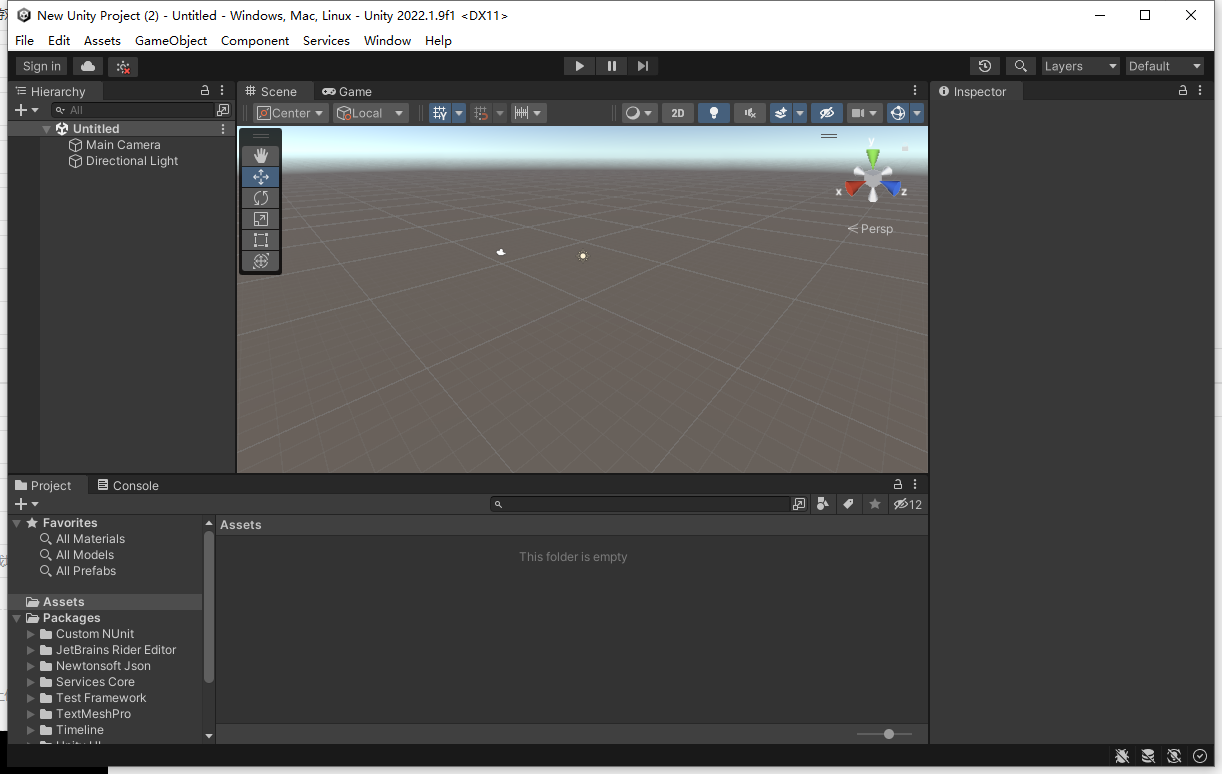Select the Rect Transform tool
This screenshot has width=1222, height=774.
click(260, 240)
